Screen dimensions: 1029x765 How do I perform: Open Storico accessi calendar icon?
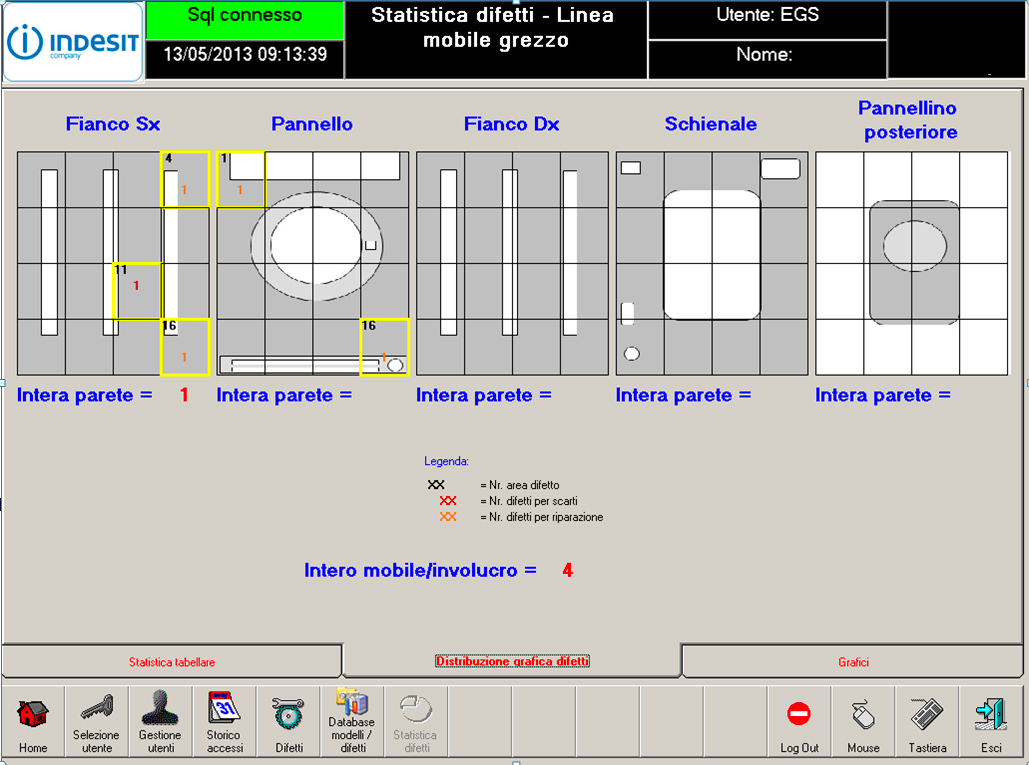(224, 722)
